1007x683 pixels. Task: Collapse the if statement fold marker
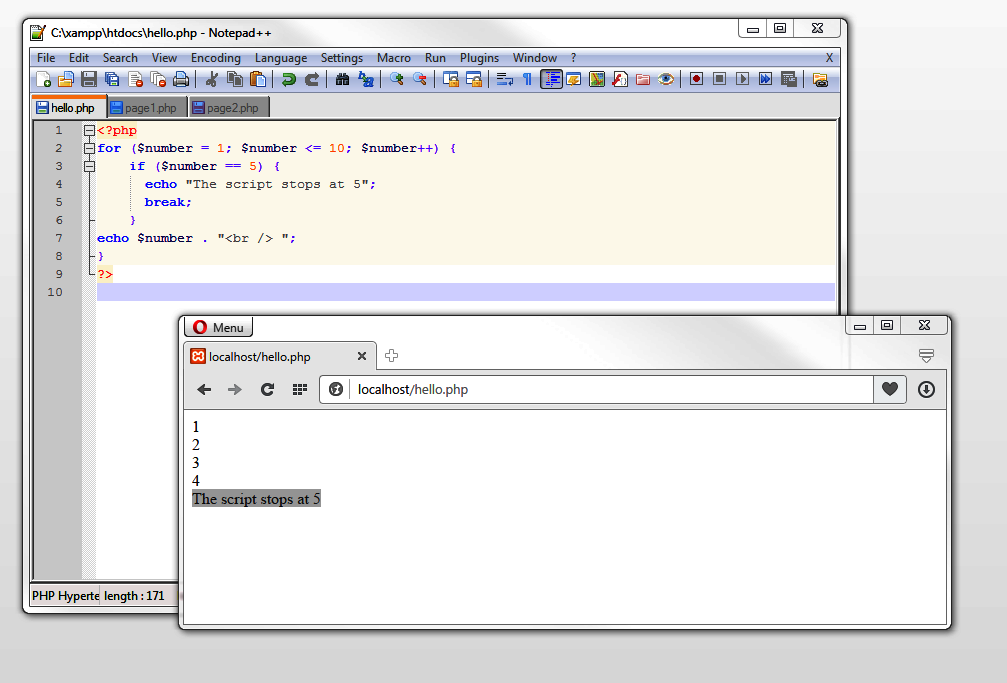pyautogui.click(x=89, y=165)
